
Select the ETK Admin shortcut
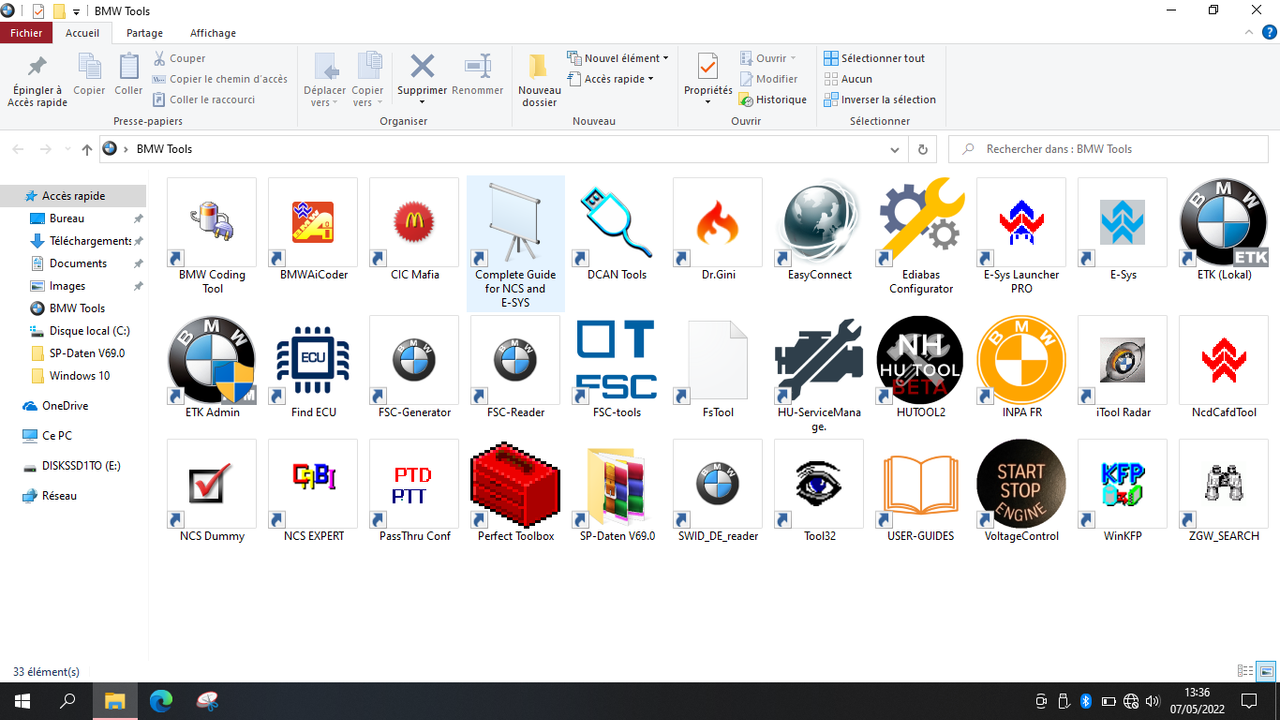coord(212,367)
